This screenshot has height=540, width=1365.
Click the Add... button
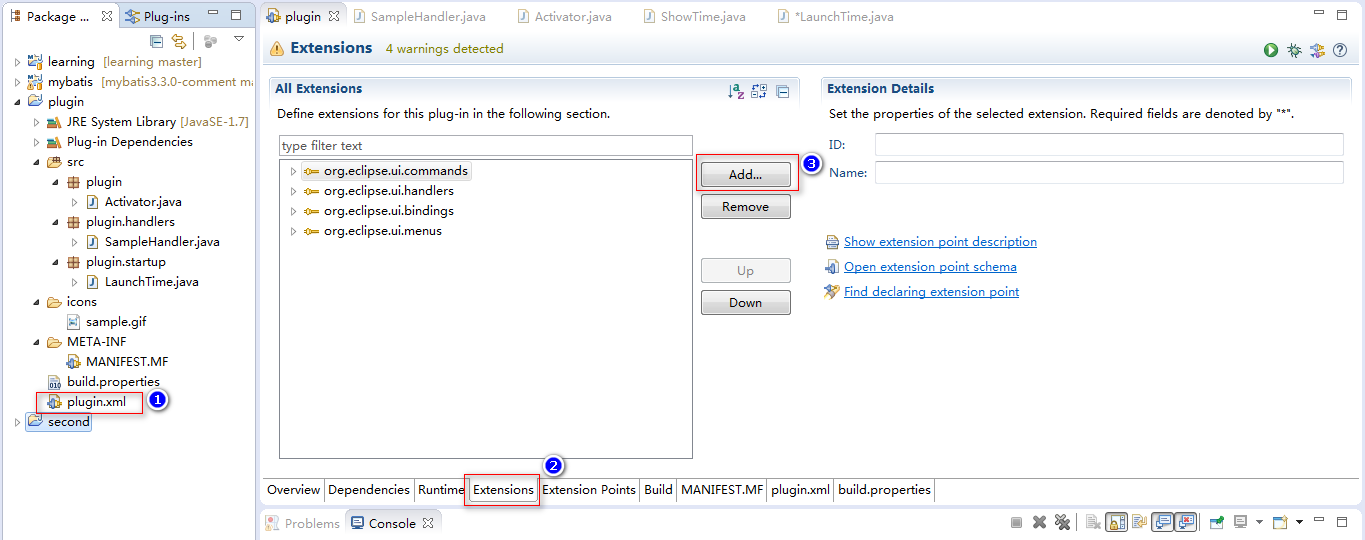point(745,174)
